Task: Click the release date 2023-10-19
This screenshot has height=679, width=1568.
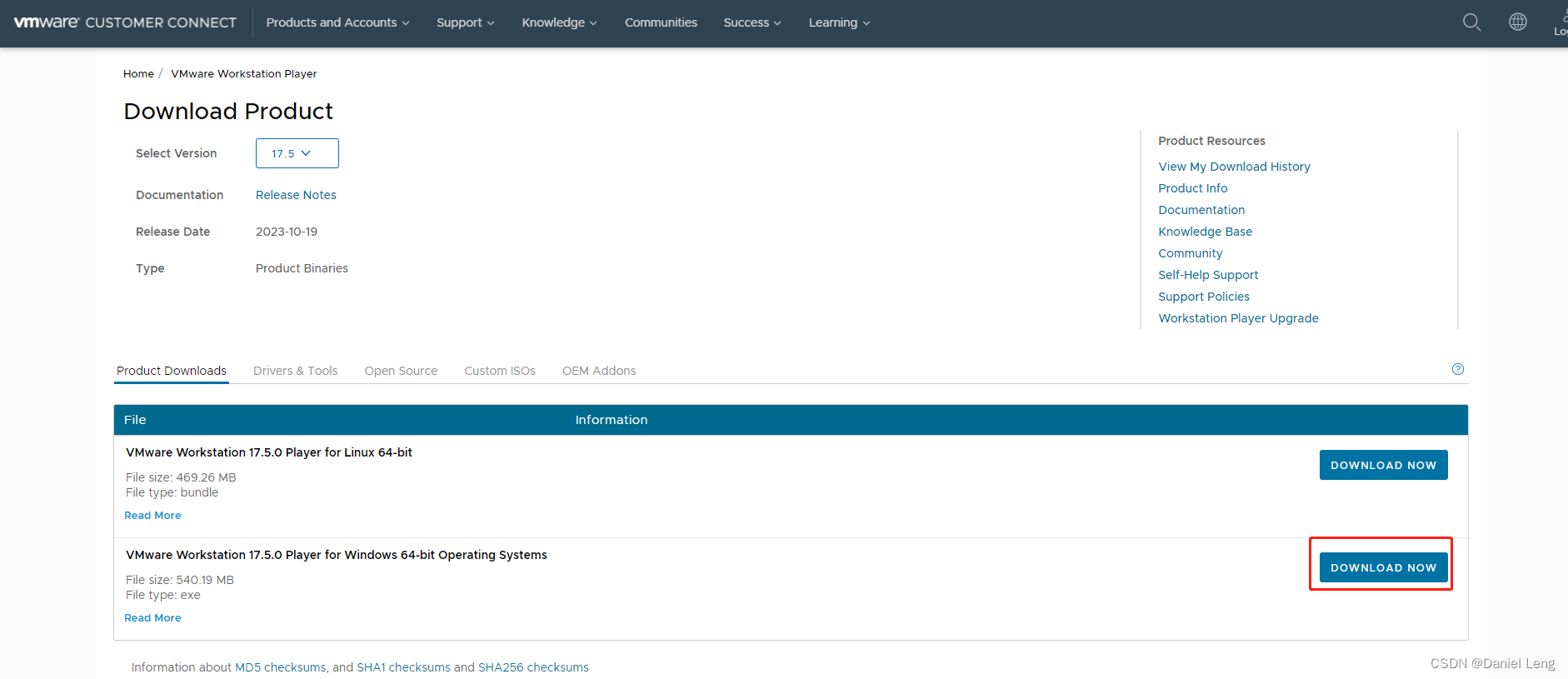Action: [287, 232]
